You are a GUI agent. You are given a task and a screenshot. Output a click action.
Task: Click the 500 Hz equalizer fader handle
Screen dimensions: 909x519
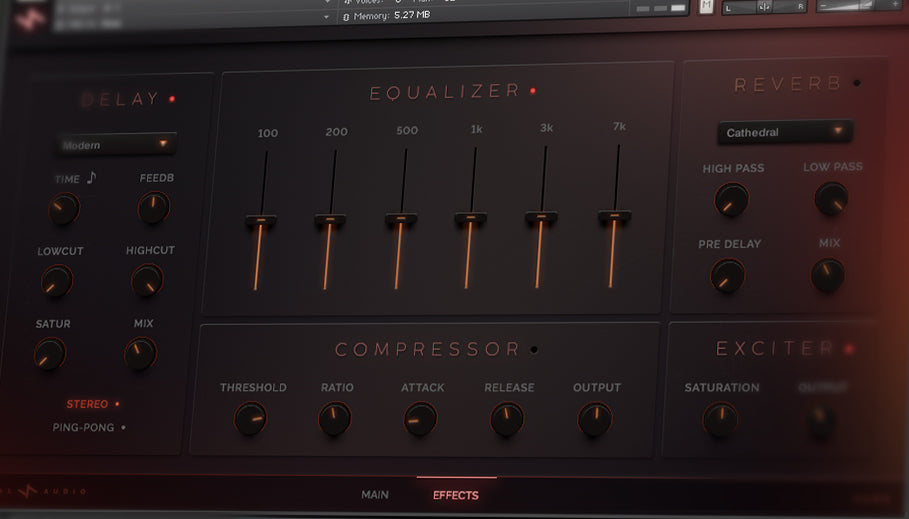[401, 219]
